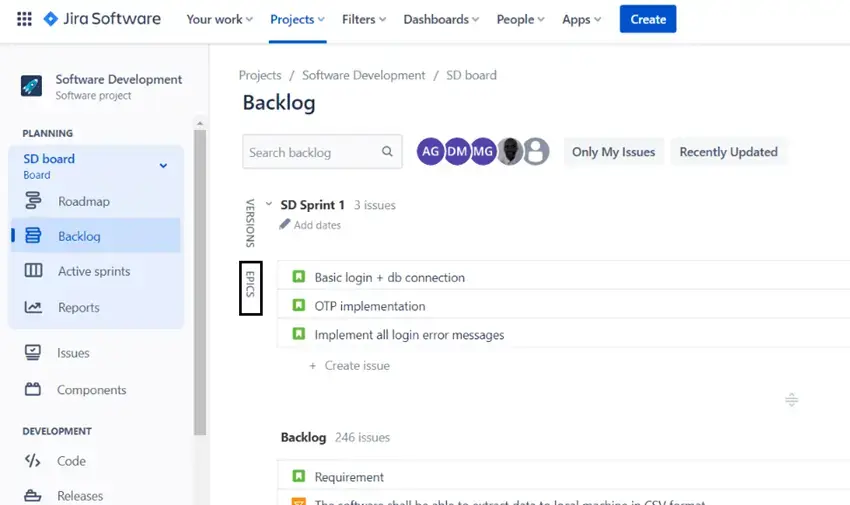Click the unassigned user avatar filter
This screenshot has height=505, width=850.
537,152
